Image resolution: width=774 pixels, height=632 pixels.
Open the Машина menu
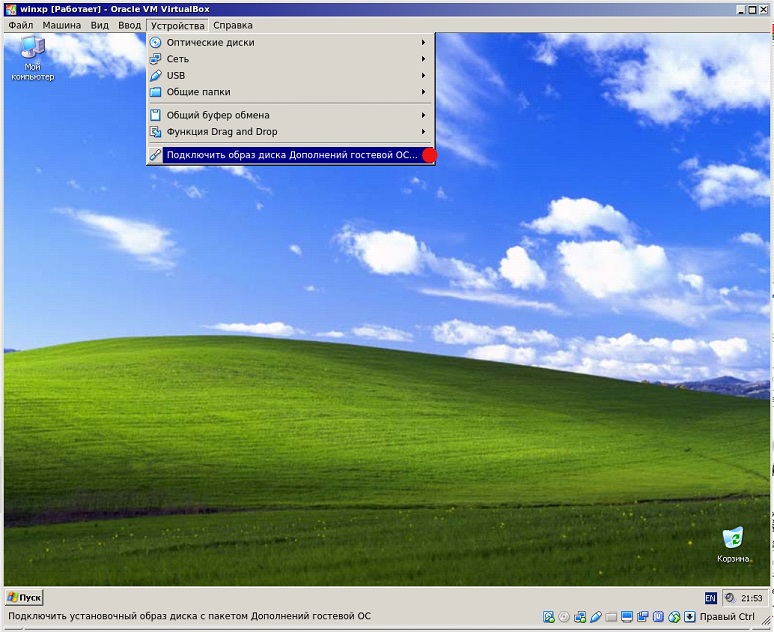pyautogui.click(x=62, y=25)
